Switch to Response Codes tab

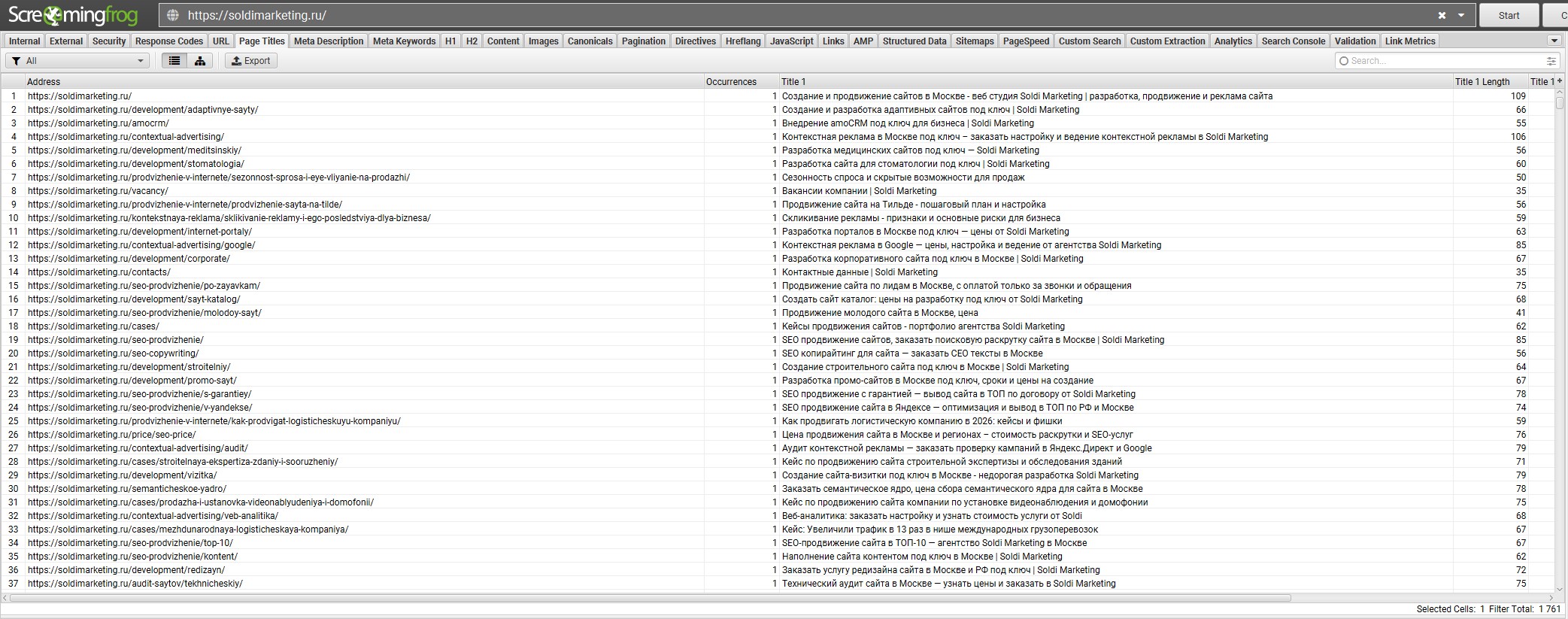[x=169, y=41]
